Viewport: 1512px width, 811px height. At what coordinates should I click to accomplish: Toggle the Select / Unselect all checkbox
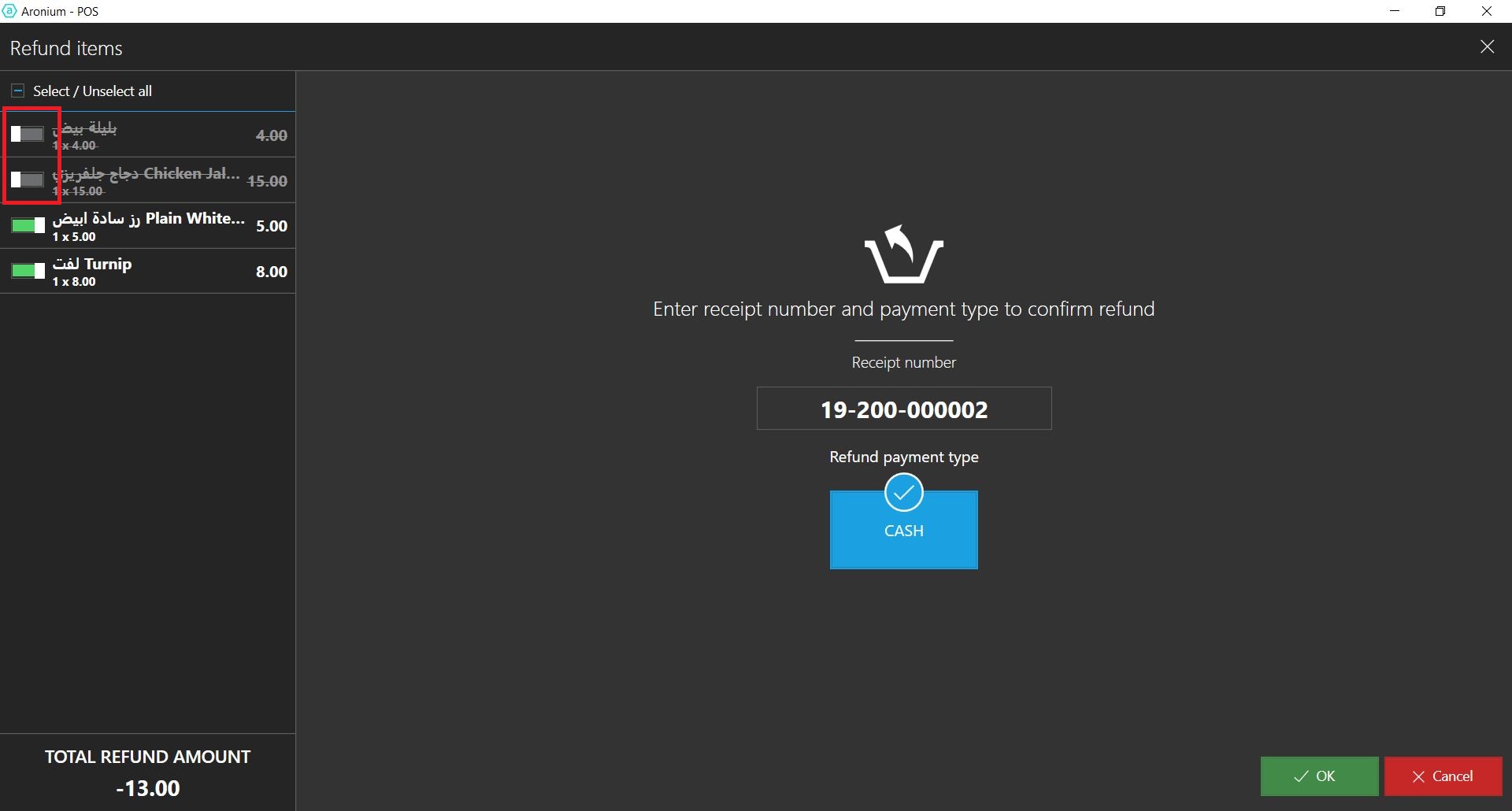pos(18,91)
